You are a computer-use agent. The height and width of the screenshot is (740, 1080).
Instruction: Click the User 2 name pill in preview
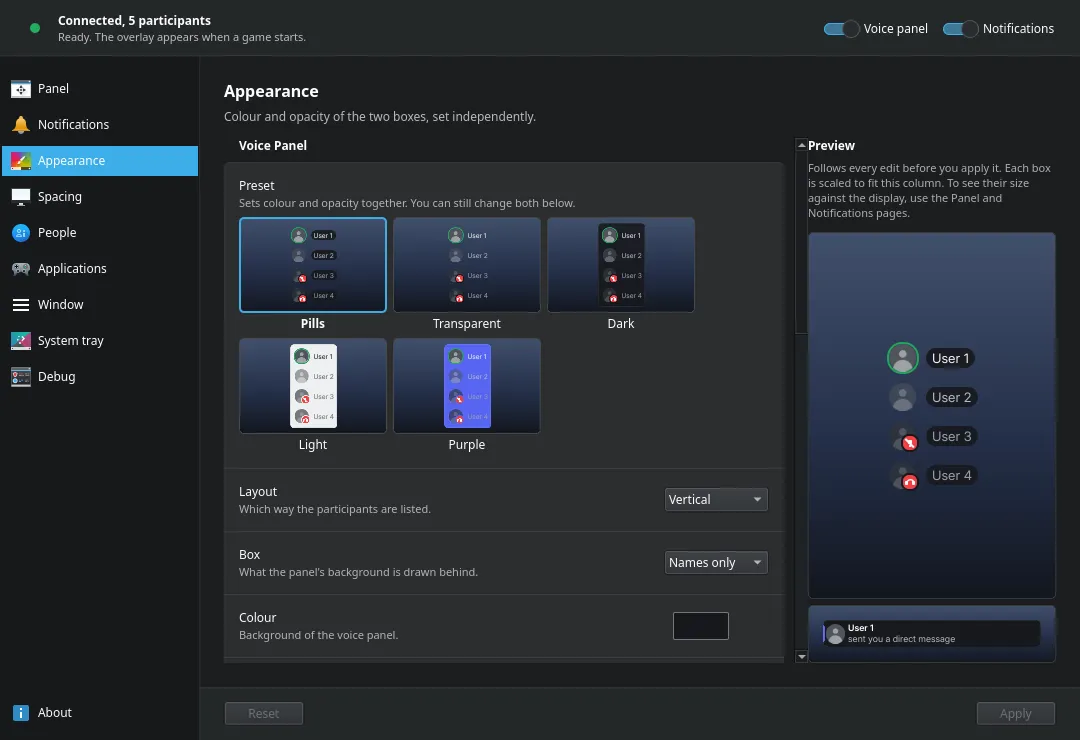click(951, 398)
